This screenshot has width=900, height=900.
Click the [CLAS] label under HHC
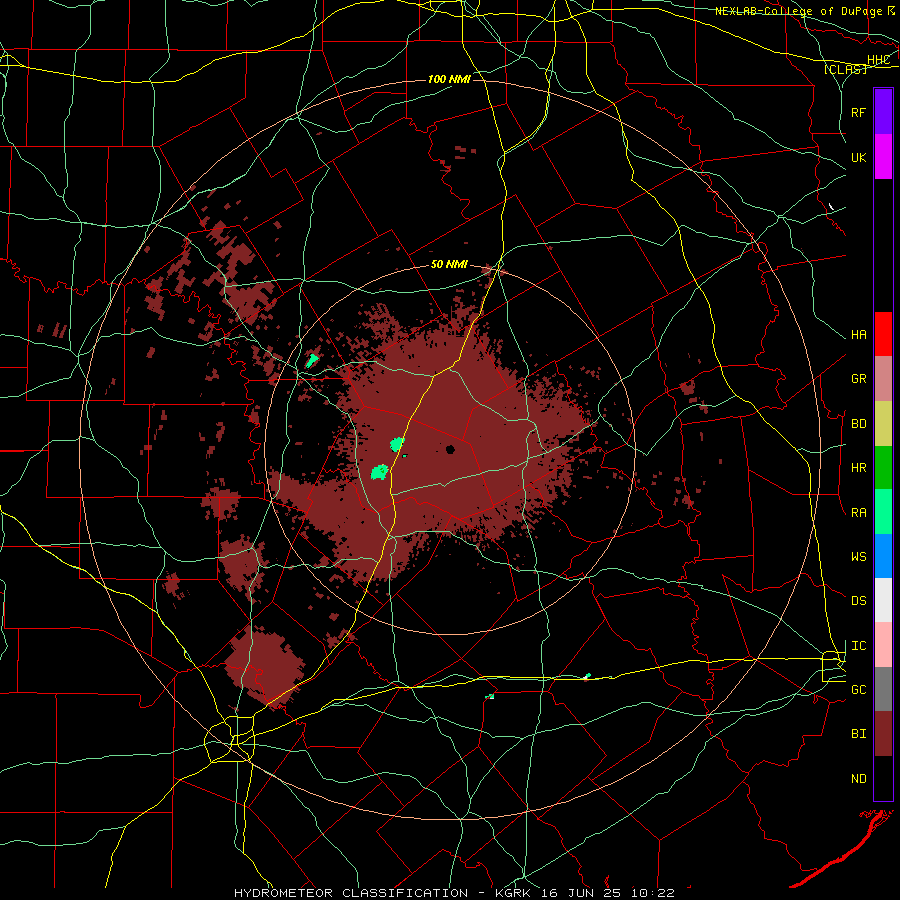845,69
